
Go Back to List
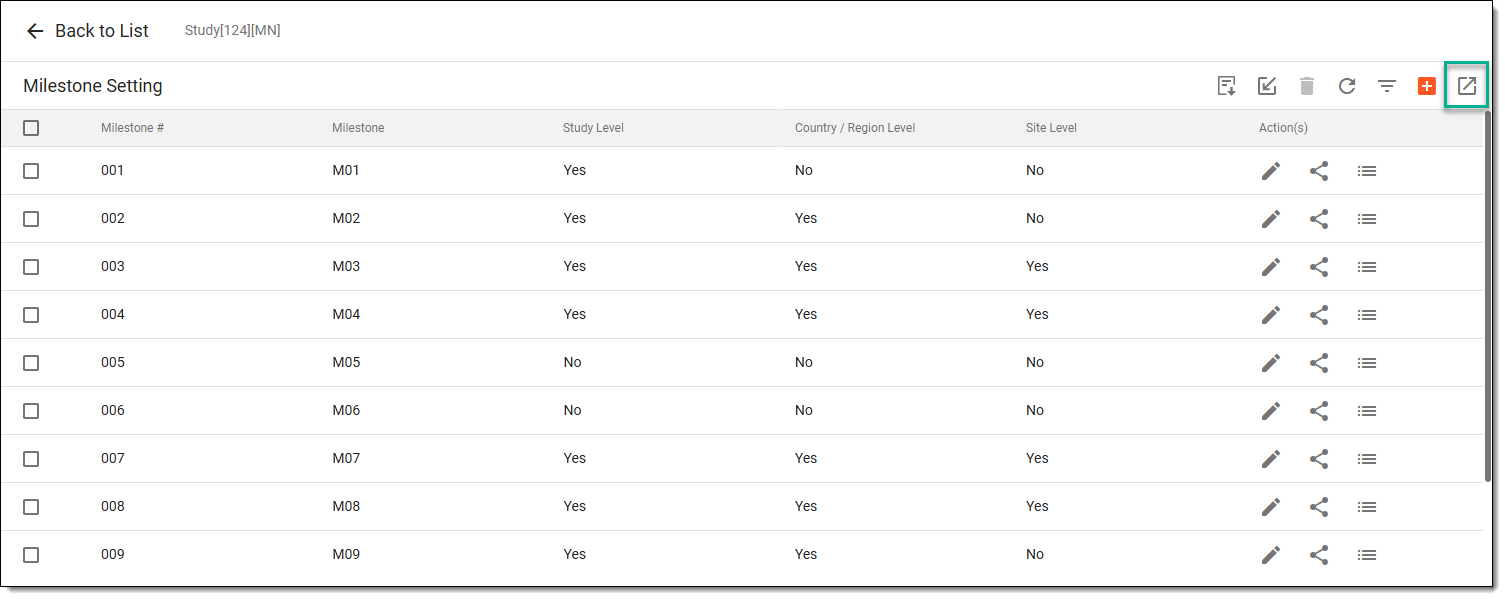pos(101,31)
